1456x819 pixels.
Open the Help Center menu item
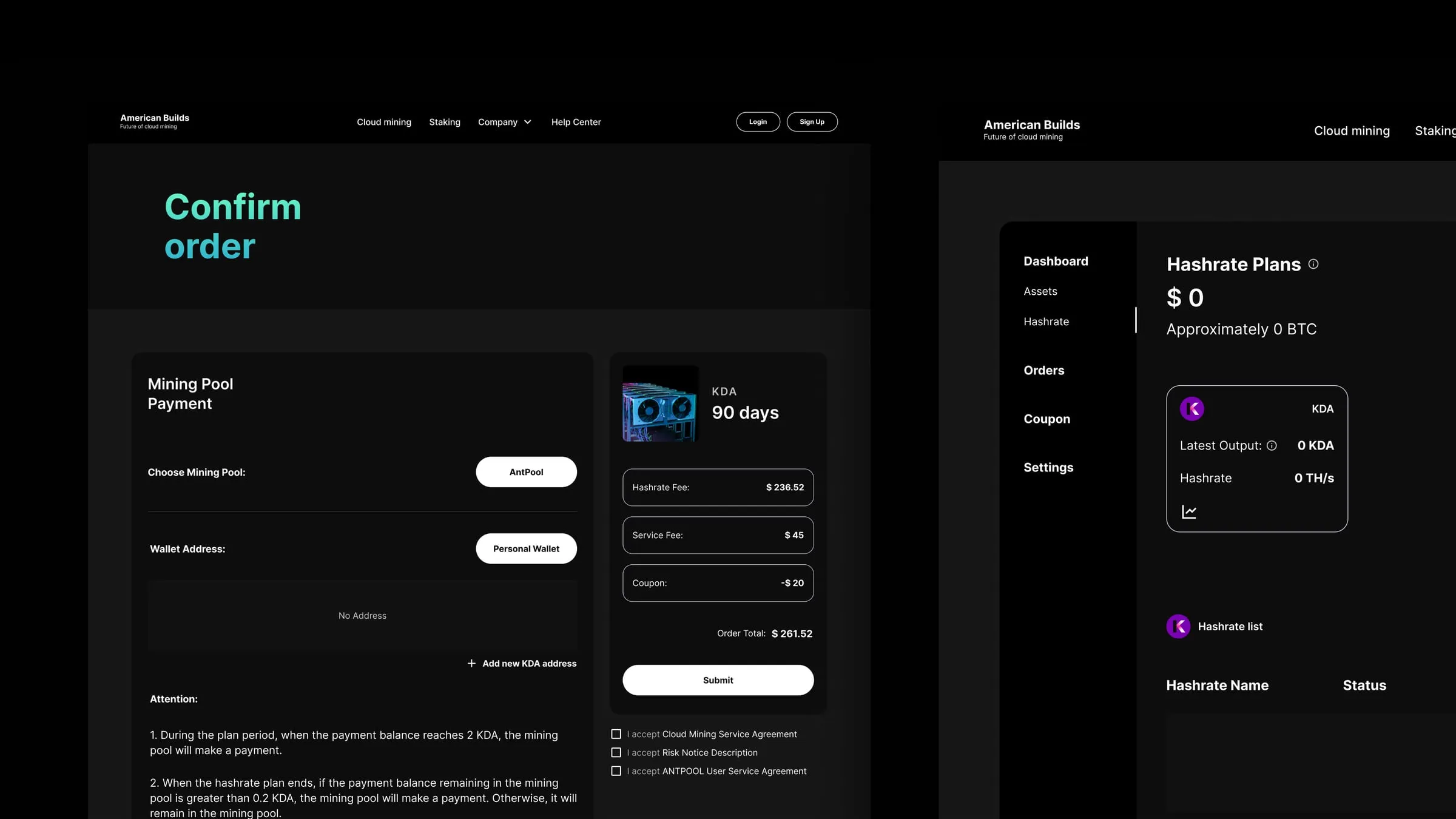(x=576, y=122)
